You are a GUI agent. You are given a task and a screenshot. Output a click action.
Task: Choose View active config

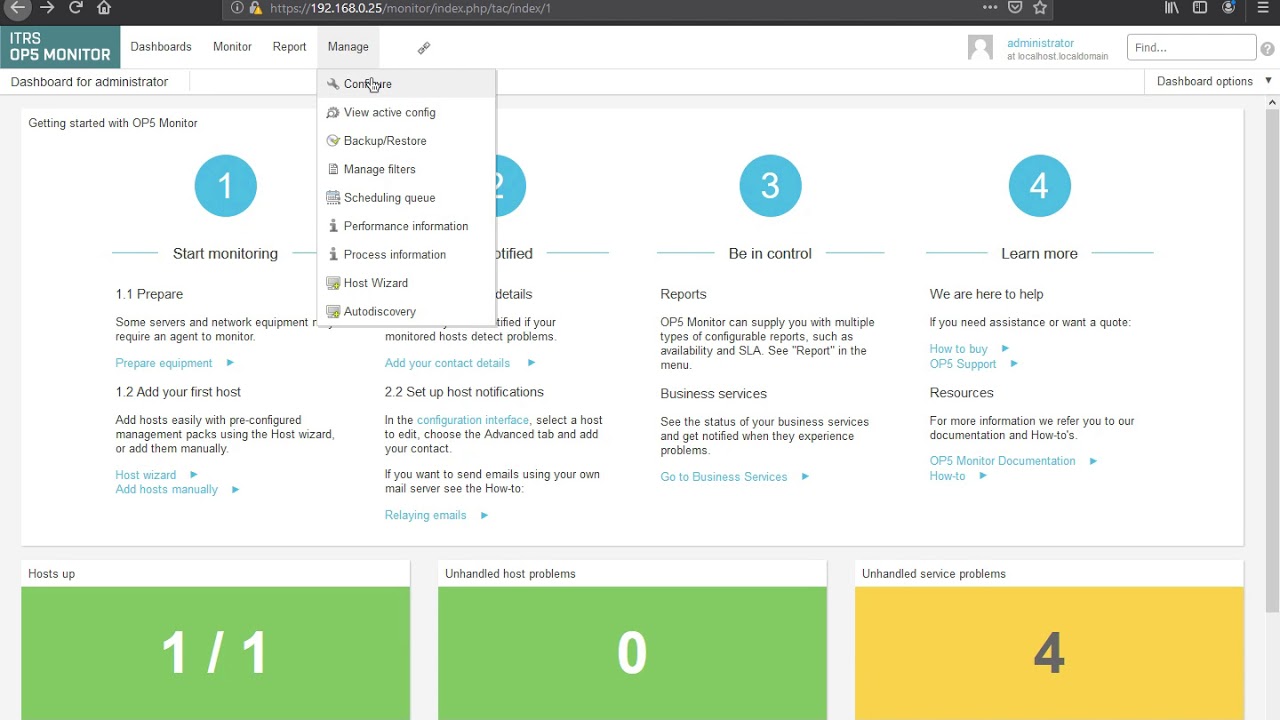[406, 112]
